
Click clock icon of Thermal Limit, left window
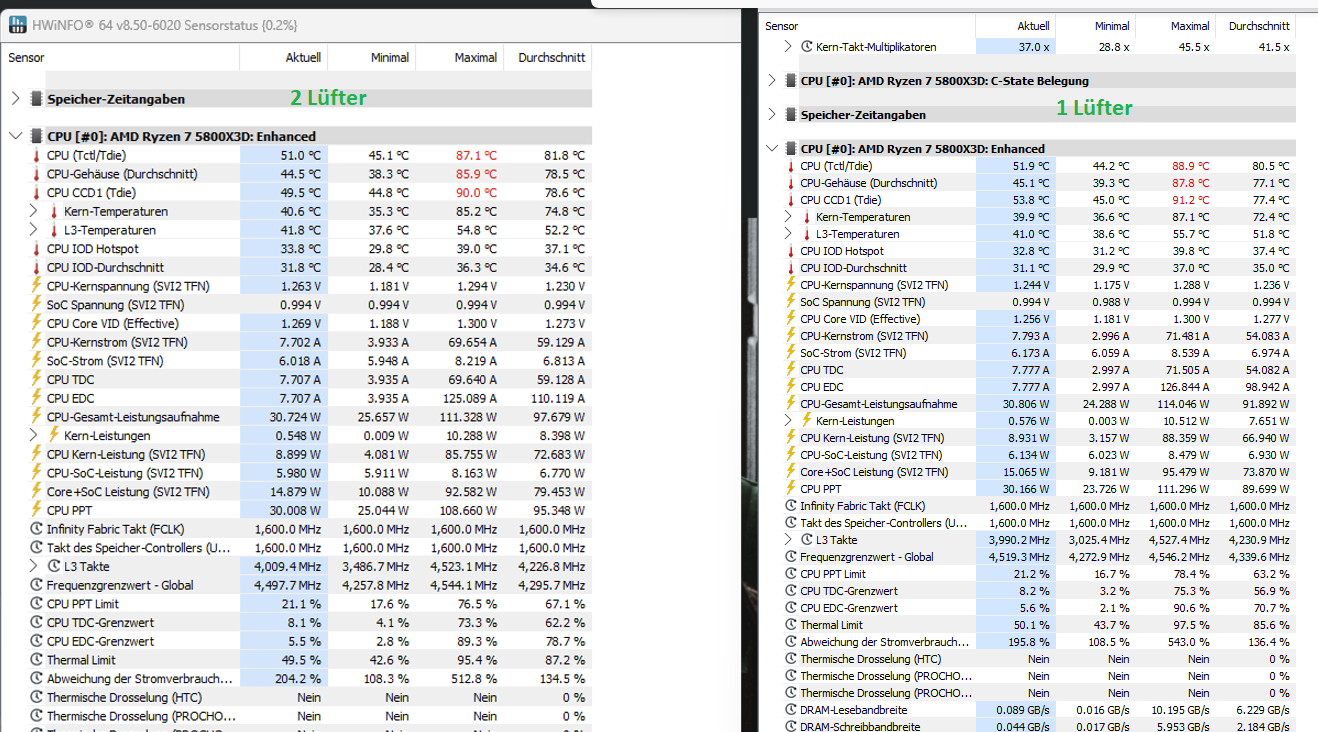pyautogui.click(x=36, y=660)
